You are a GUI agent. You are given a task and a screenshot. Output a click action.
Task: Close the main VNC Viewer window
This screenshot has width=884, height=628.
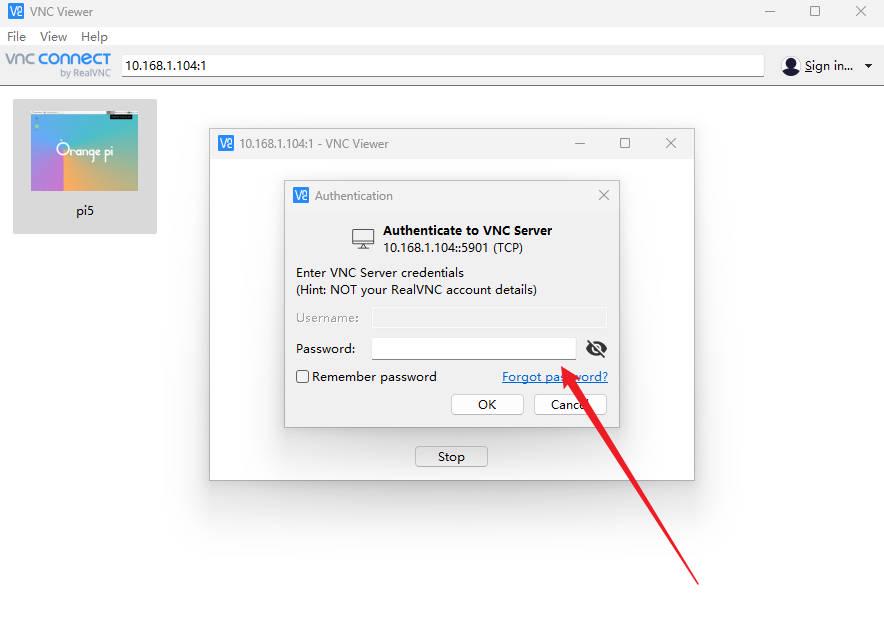point(860,11)
